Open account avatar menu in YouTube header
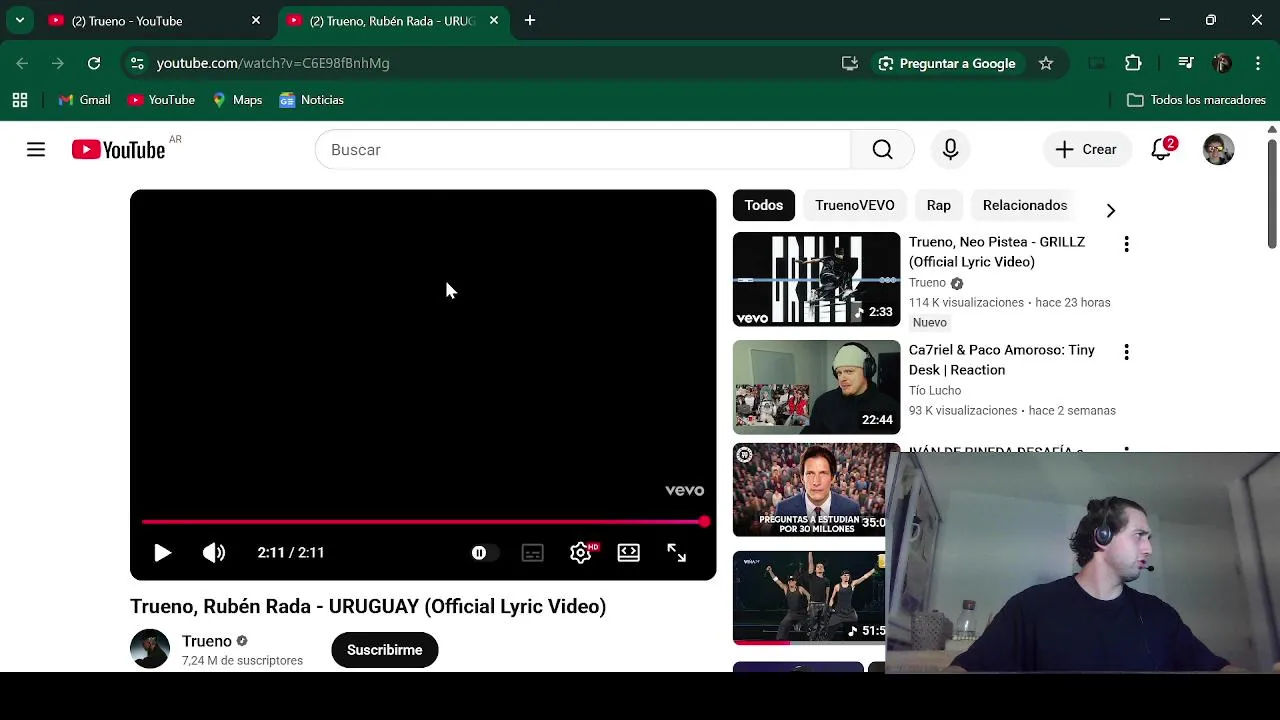This screenshot has height=720, width=1280. (x=1218, y=150)
